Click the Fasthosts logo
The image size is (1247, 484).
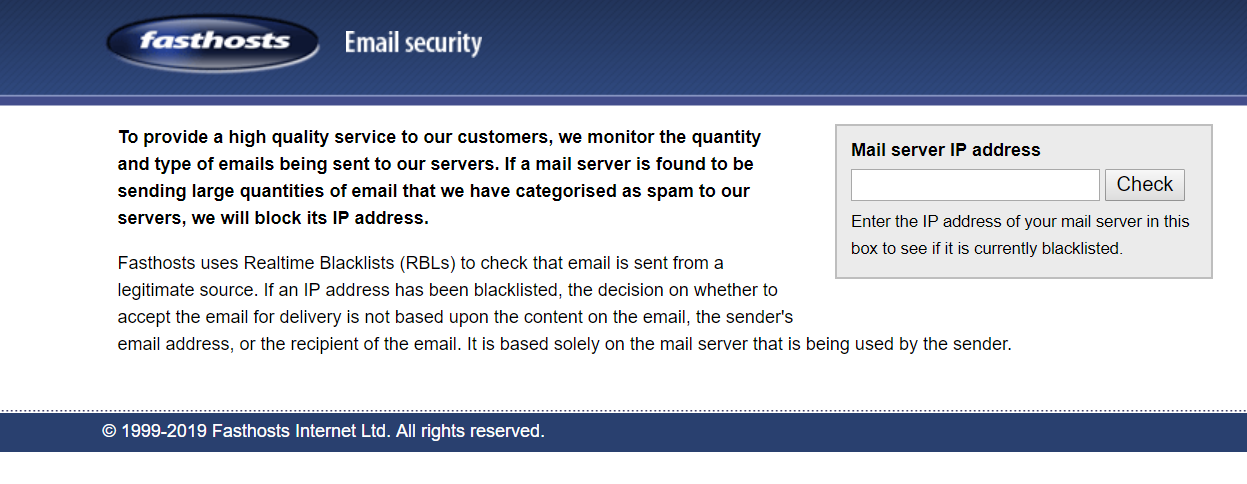(x=213, y=43)
